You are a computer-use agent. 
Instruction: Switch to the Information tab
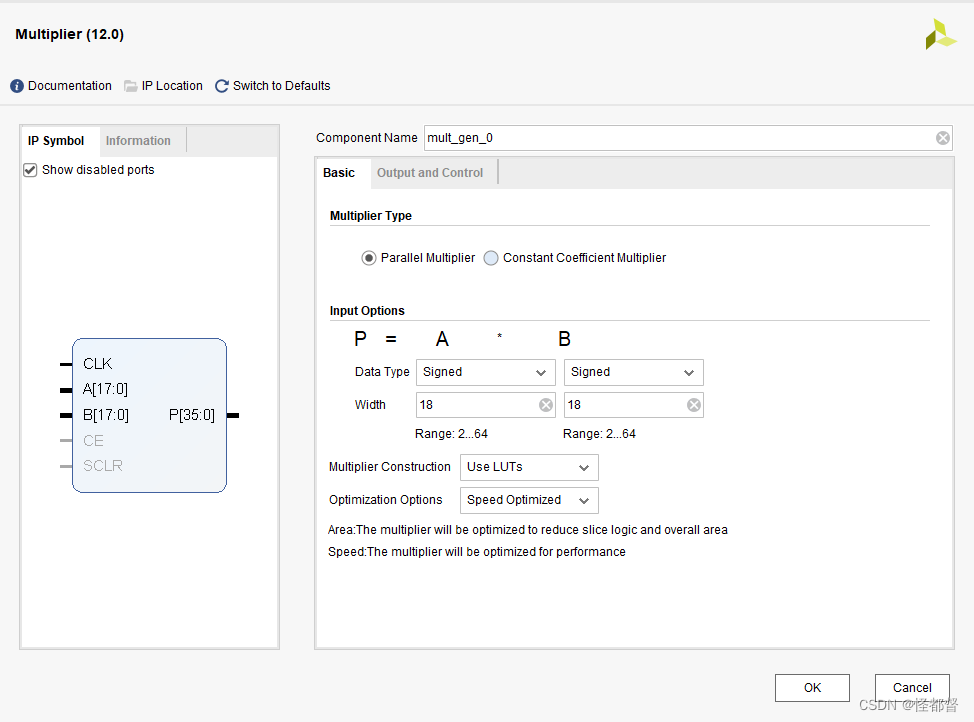pos(138,141)
